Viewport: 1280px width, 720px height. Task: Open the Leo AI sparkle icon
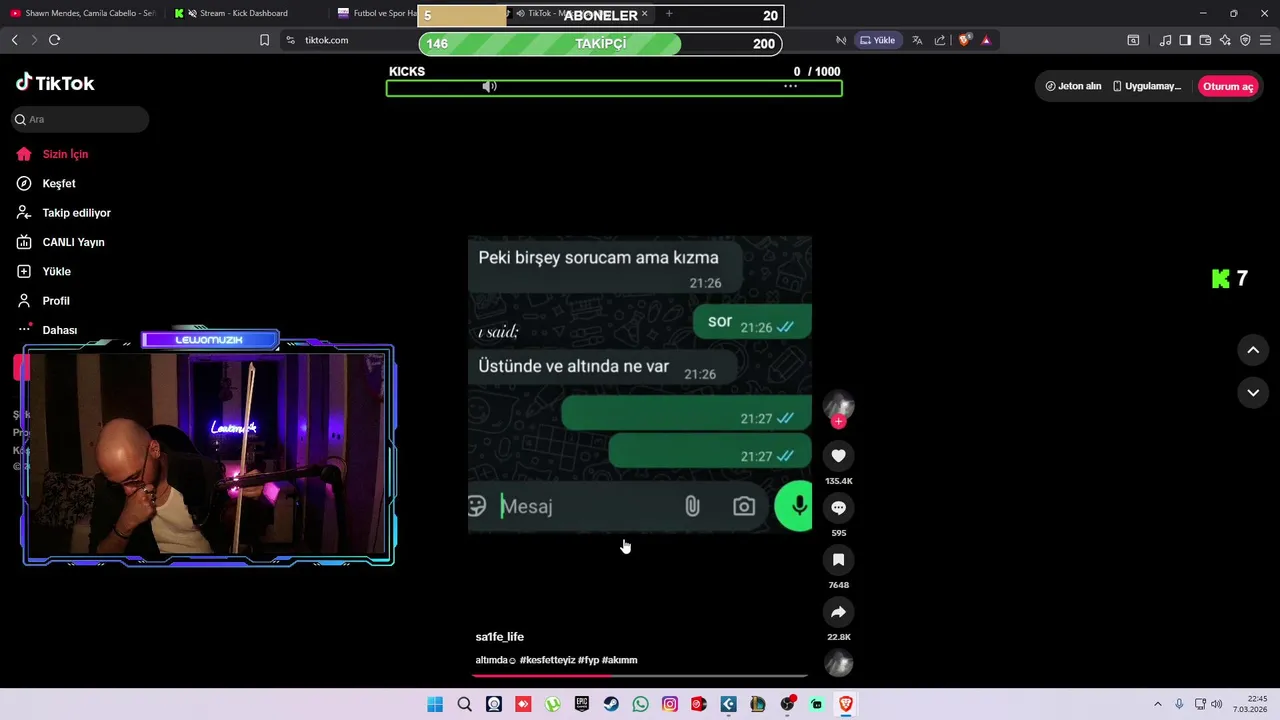[x=1225, y=40]
